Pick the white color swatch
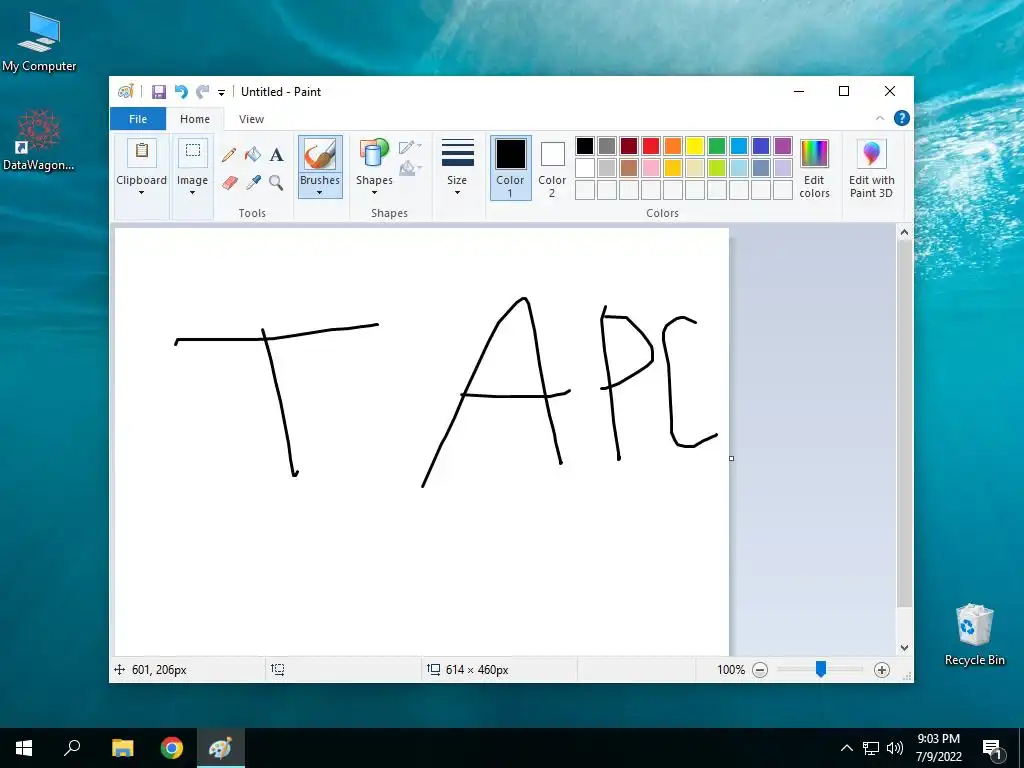The image size is (1024, 768). pyautogui.click(x=585, y=168)
